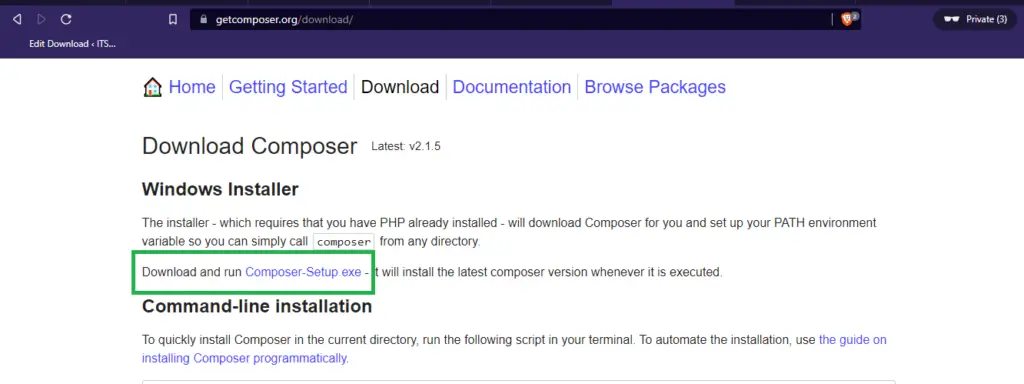The height and width of the screenshot is (384, 1024).
Task: Click the browser forward arrow
Action: [x=41, y=20]
